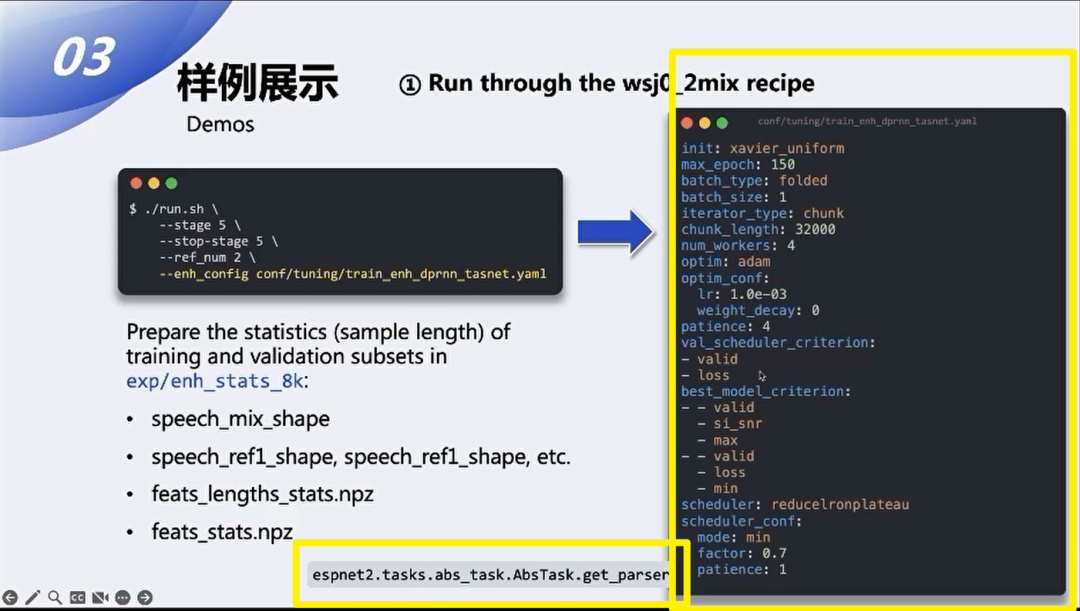Click the '--stage 5' argument line

coord(200,225)
